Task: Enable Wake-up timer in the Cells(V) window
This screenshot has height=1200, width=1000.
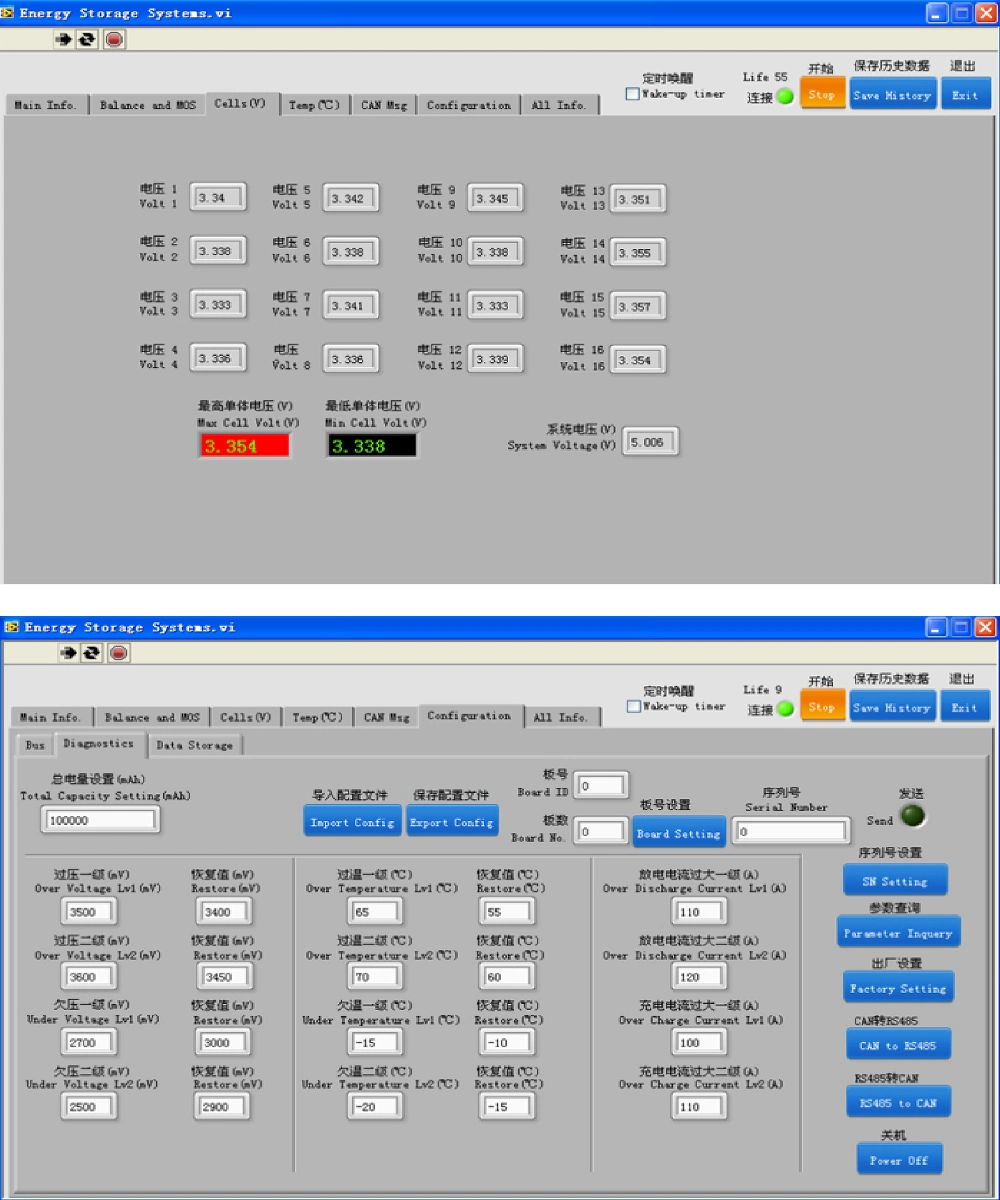Action: 632,95
